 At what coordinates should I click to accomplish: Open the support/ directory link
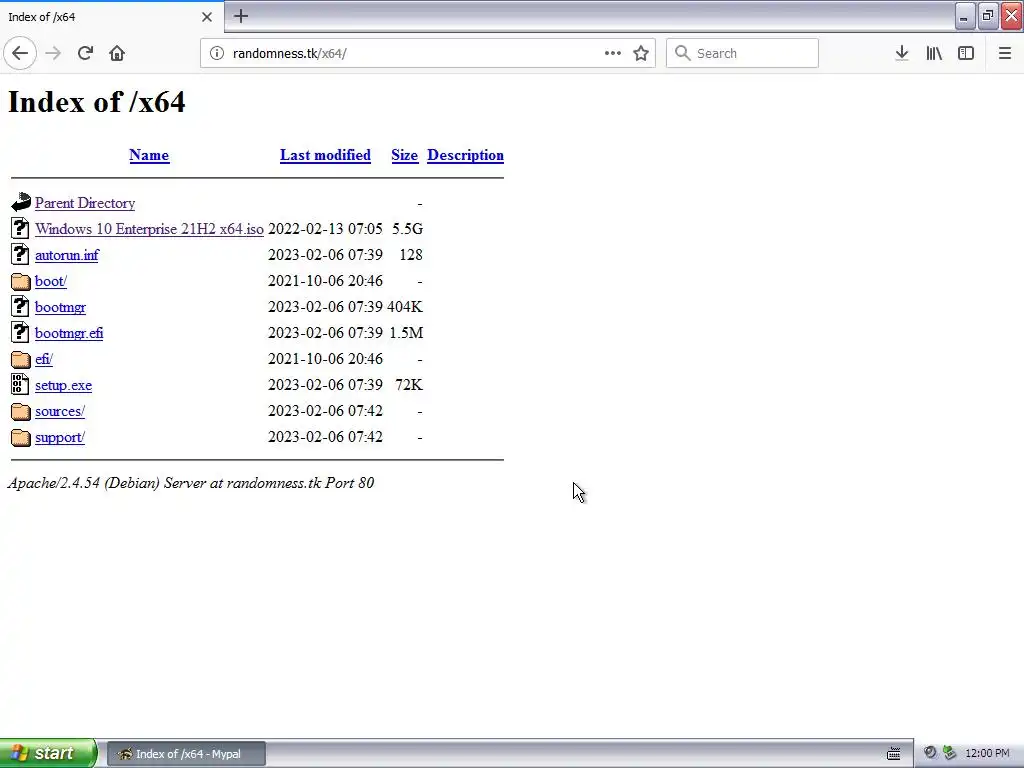60,438
